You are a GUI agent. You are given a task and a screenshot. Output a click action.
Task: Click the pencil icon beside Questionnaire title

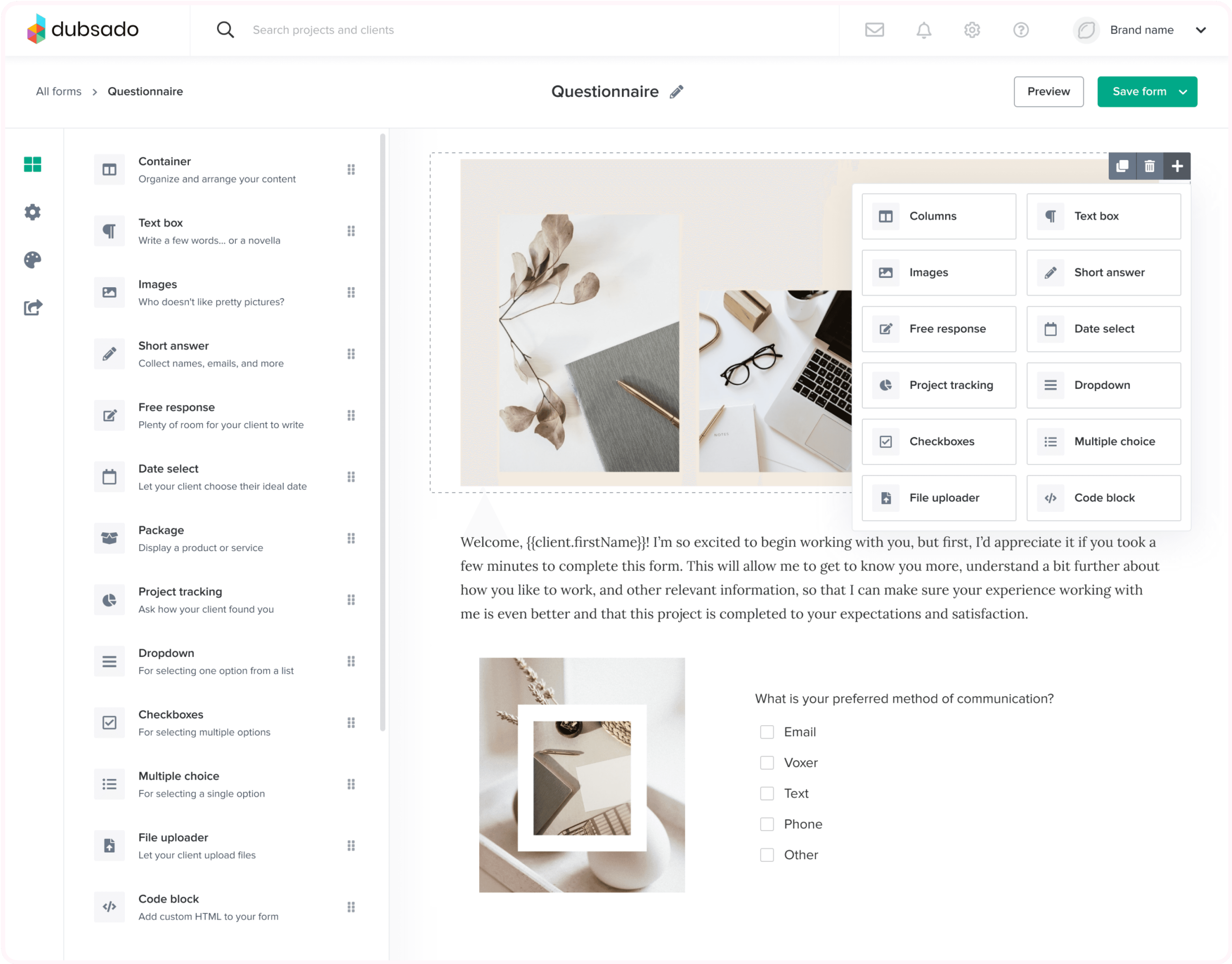pyautogui.click(x=676, y=92)
